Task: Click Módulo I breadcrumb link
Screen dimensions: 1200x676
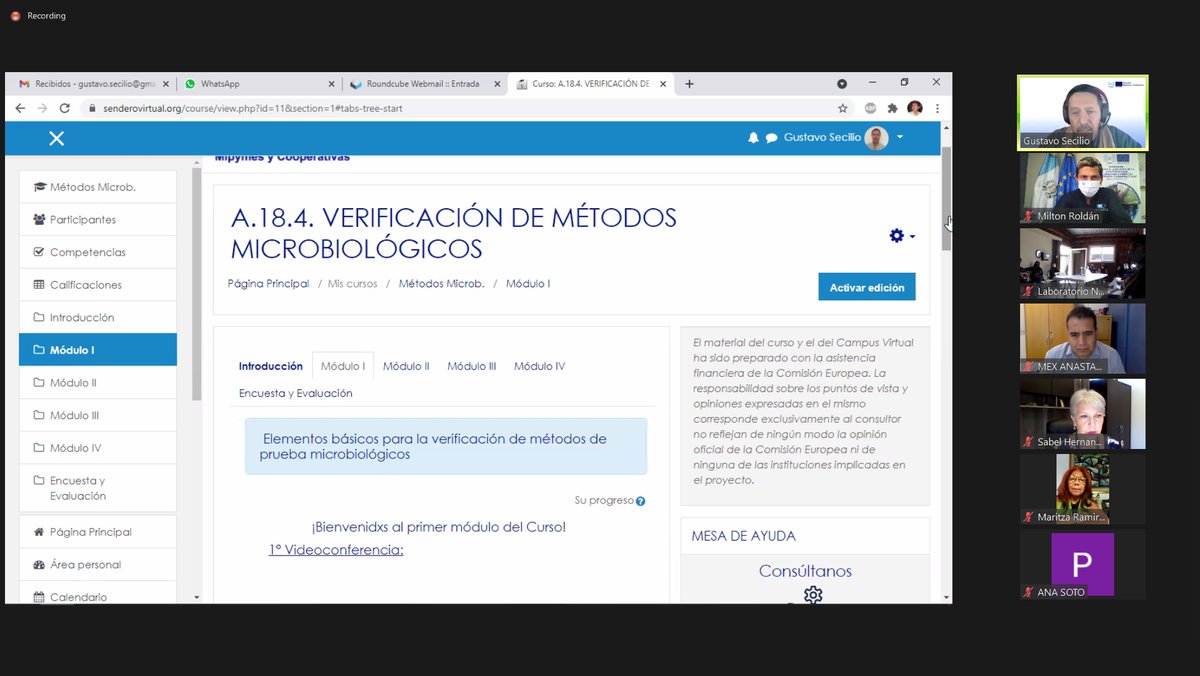Action: click(528, 284)
